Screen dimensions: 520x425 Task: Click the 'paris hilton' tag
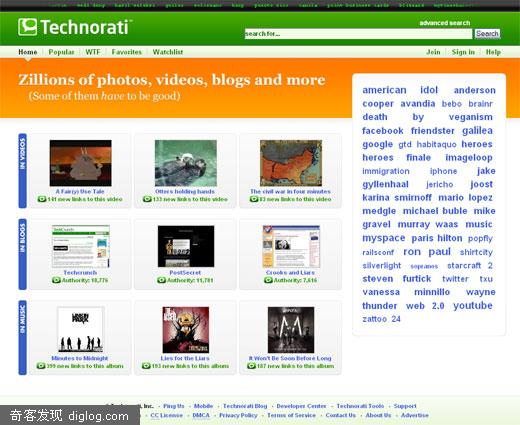[x=437, y=238]
